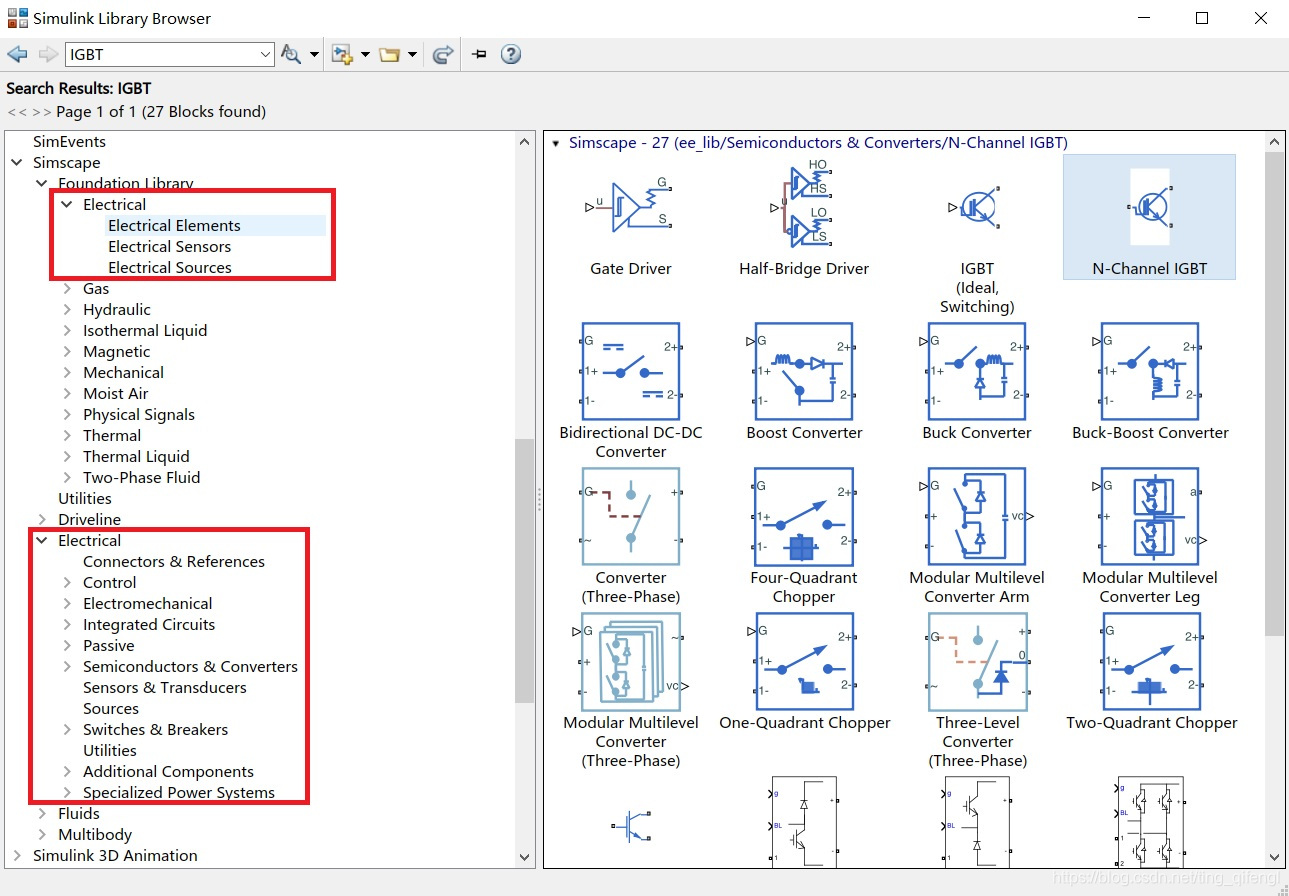Viewport: 1289px width, 896px height.
Task: Collapse the Foundation Library node
Action: (x=41, y=183)
